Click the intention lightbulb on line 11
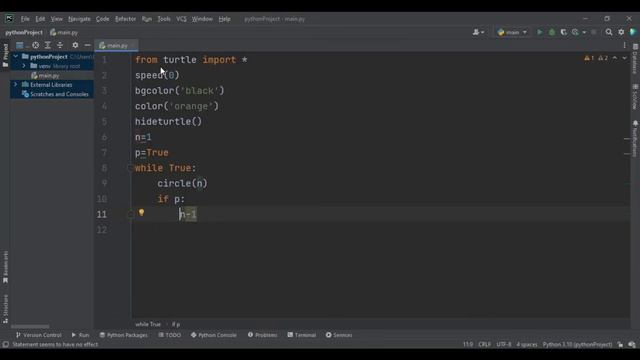Image resolution: width=640 pixels, height=360 pixels. point(141,213)
